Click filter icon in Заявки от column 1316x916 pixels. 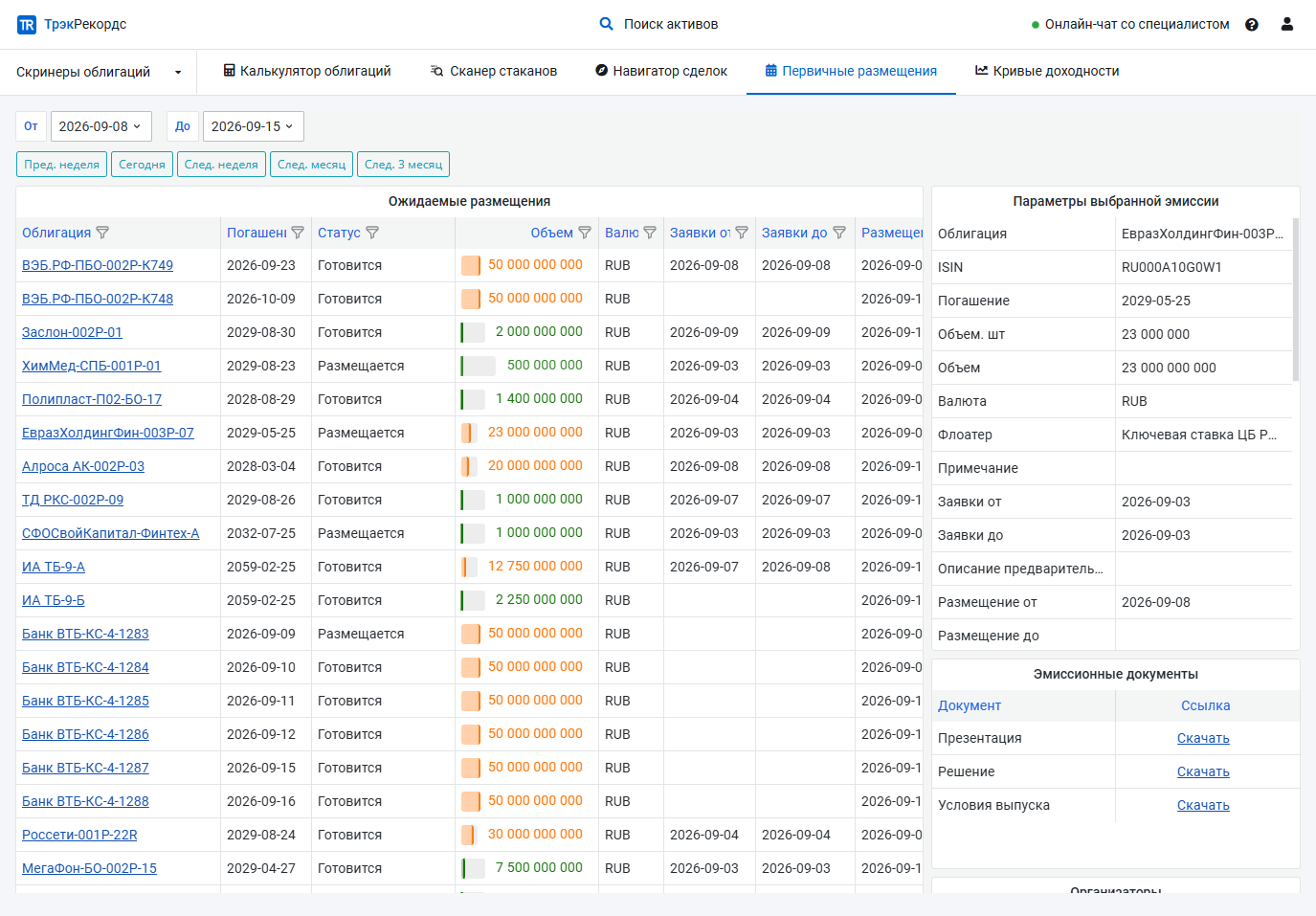click(x=742, y=233)
